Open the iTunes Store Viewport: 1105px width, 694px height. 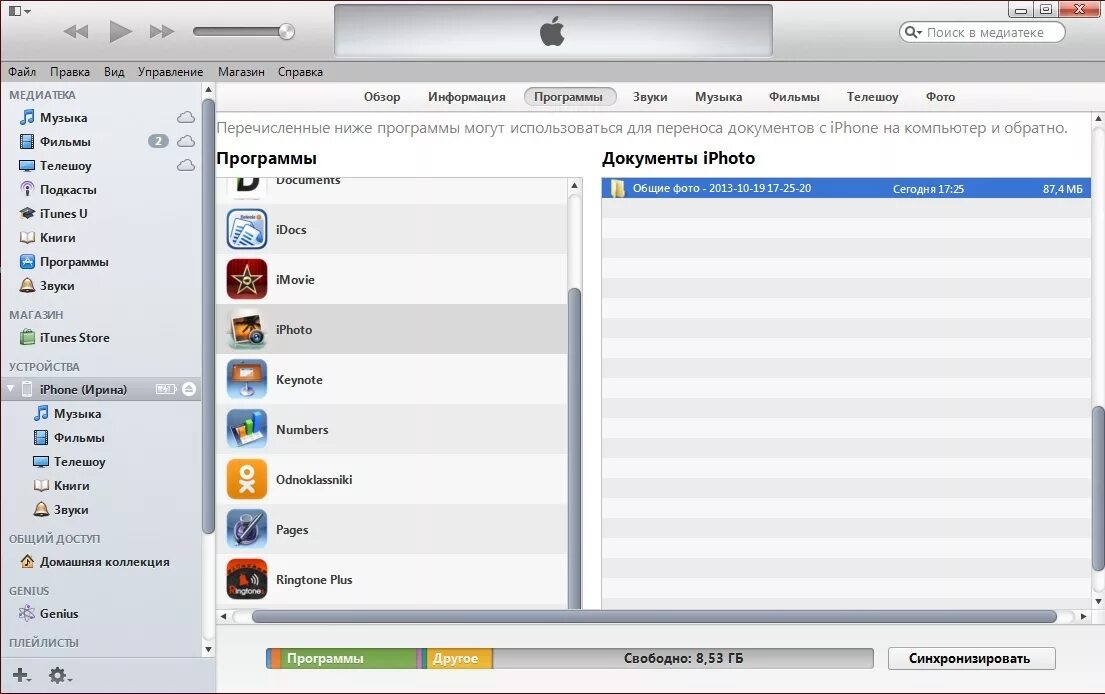[74, 337]
